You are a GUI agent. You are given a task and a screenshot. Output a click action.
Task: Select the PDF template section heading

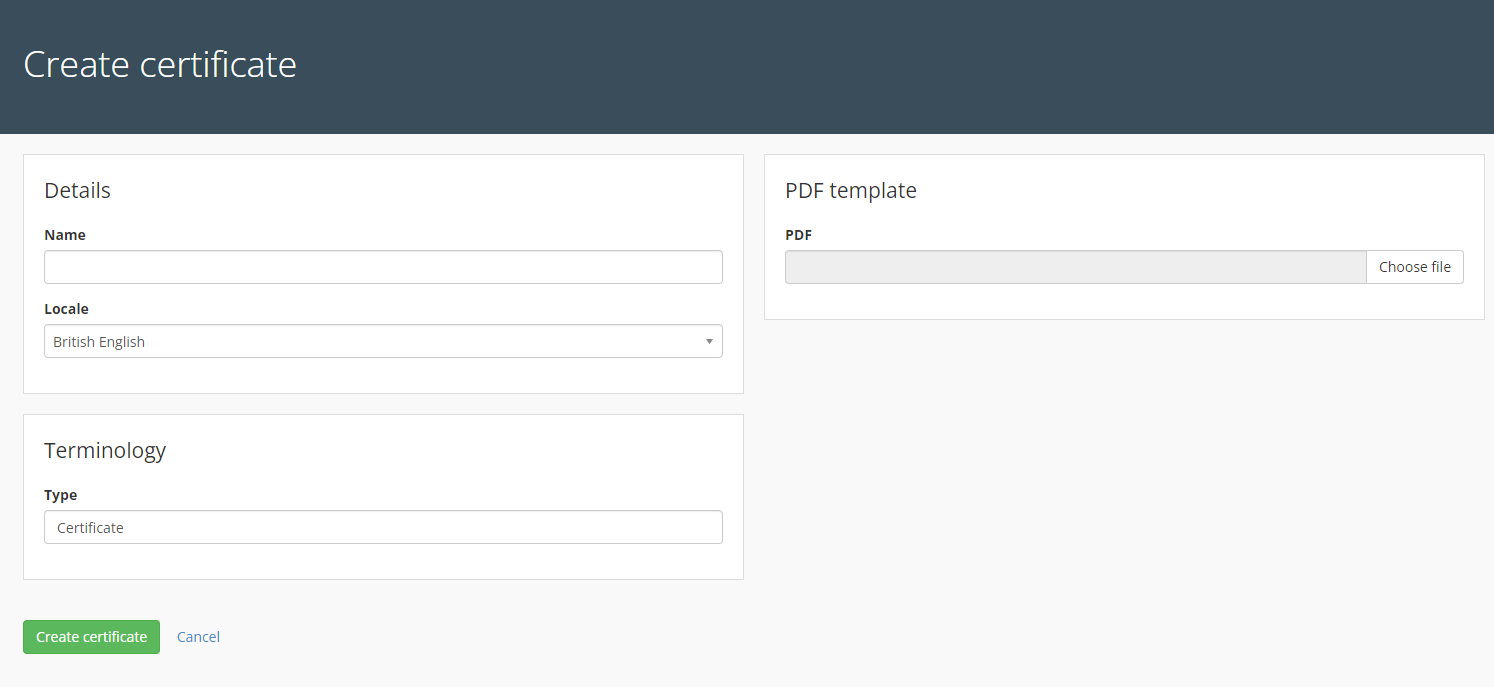pos(850,190)
